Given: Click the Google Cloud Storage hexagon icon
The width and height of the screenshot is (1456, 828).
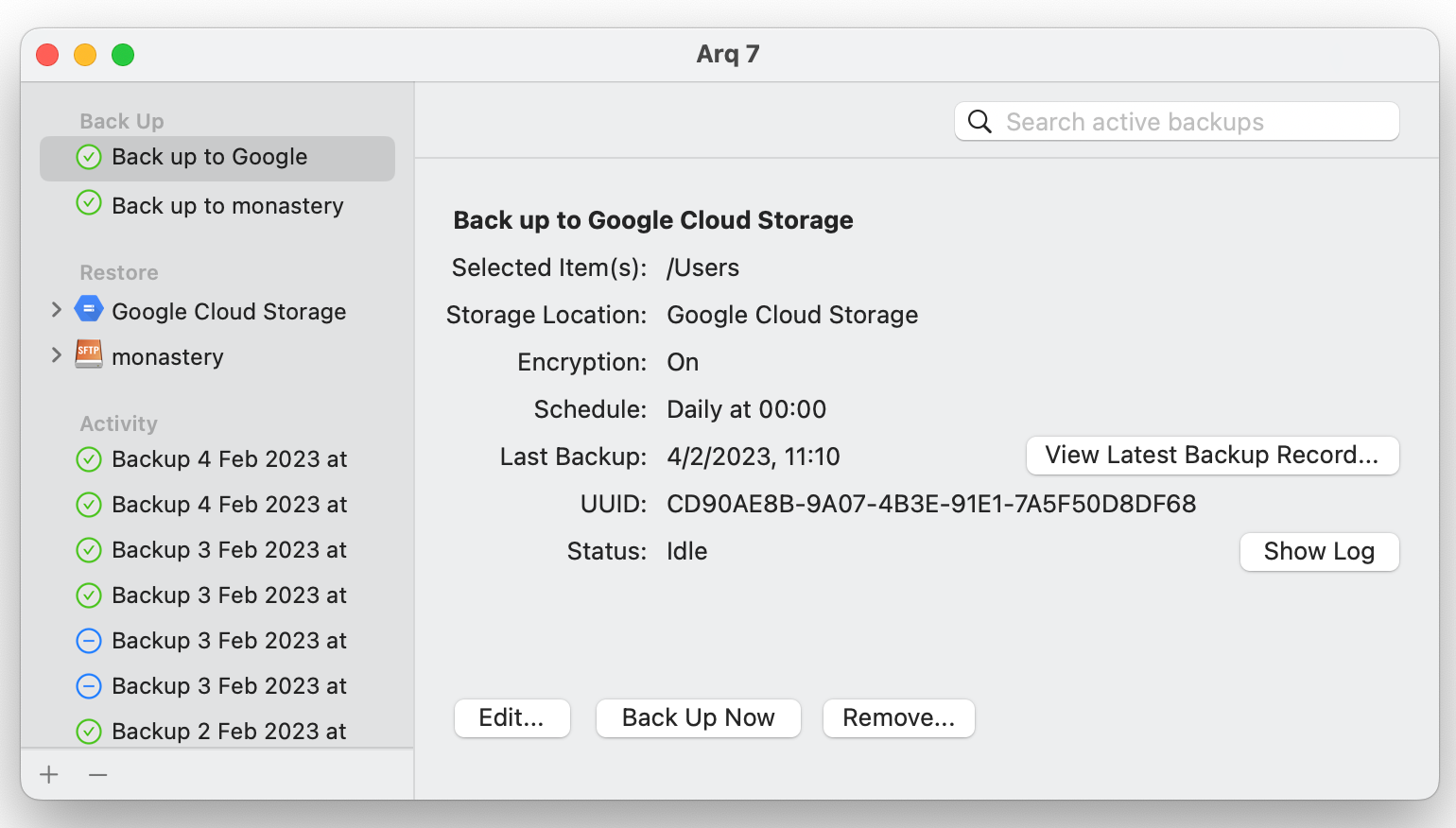Looking at the screenshot, I should (89, 309).
